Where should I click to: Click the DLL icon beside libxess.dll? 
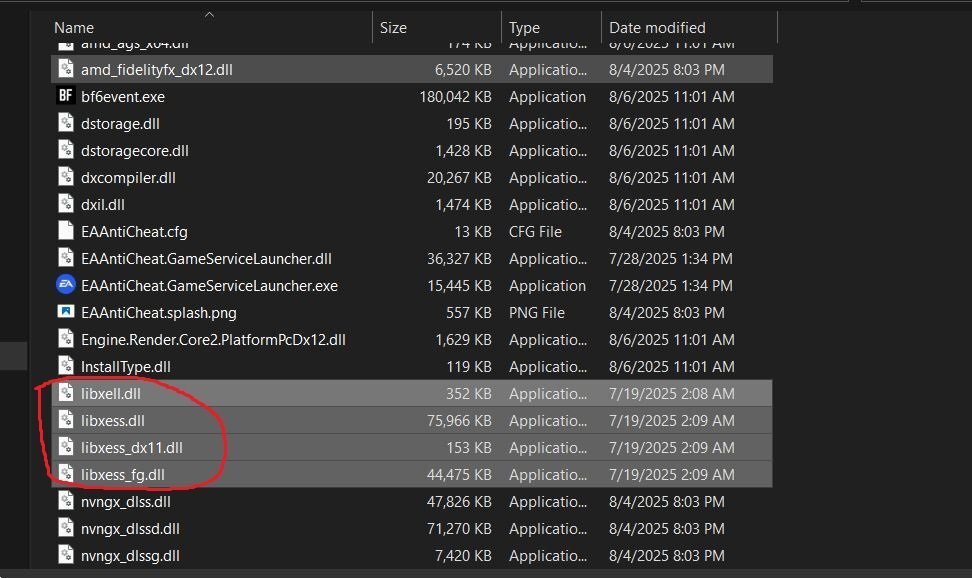pos(66,419)
